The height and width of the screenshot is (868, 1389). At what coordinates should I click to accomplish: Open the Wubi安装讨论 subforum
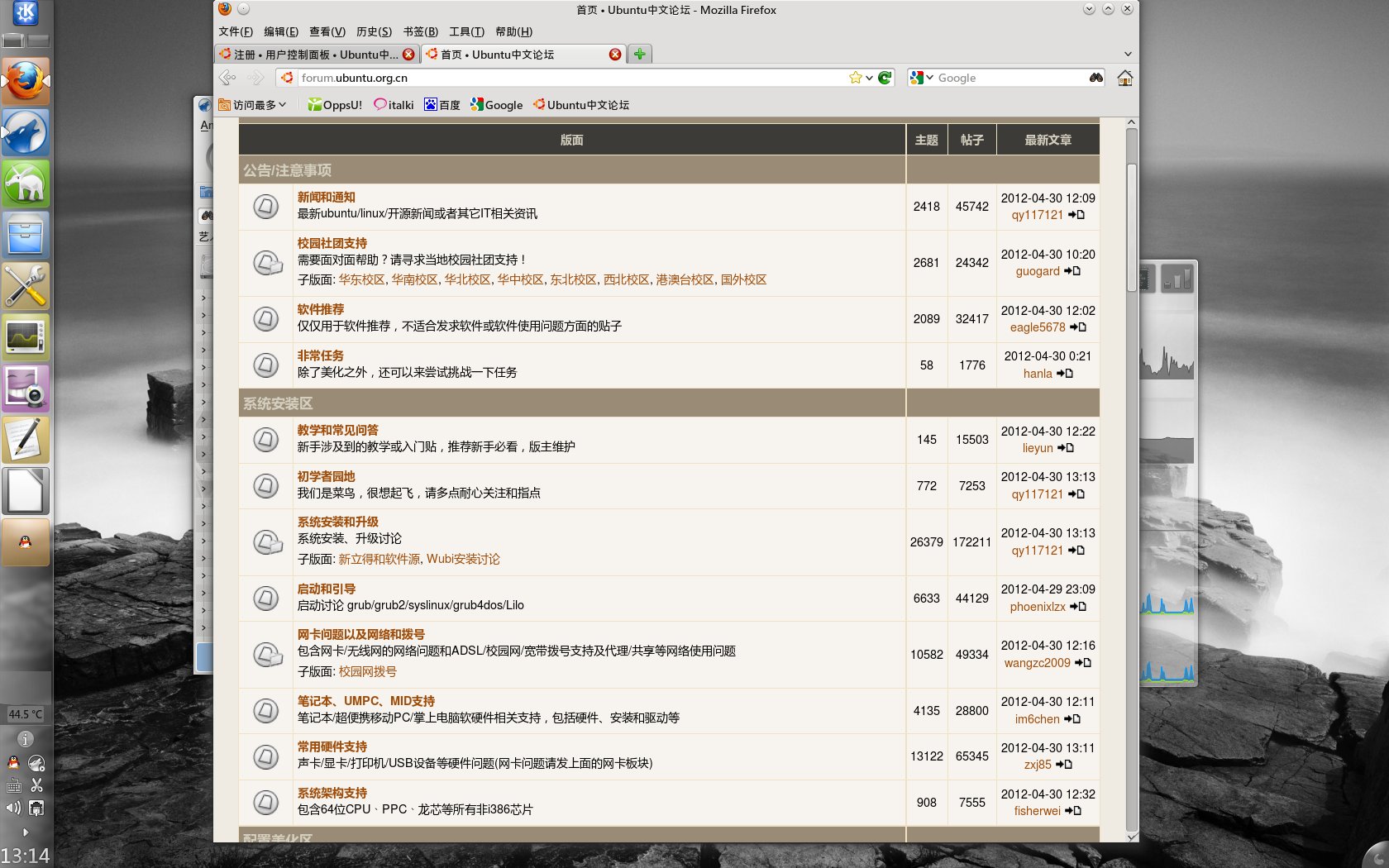(x=463, y=559)
